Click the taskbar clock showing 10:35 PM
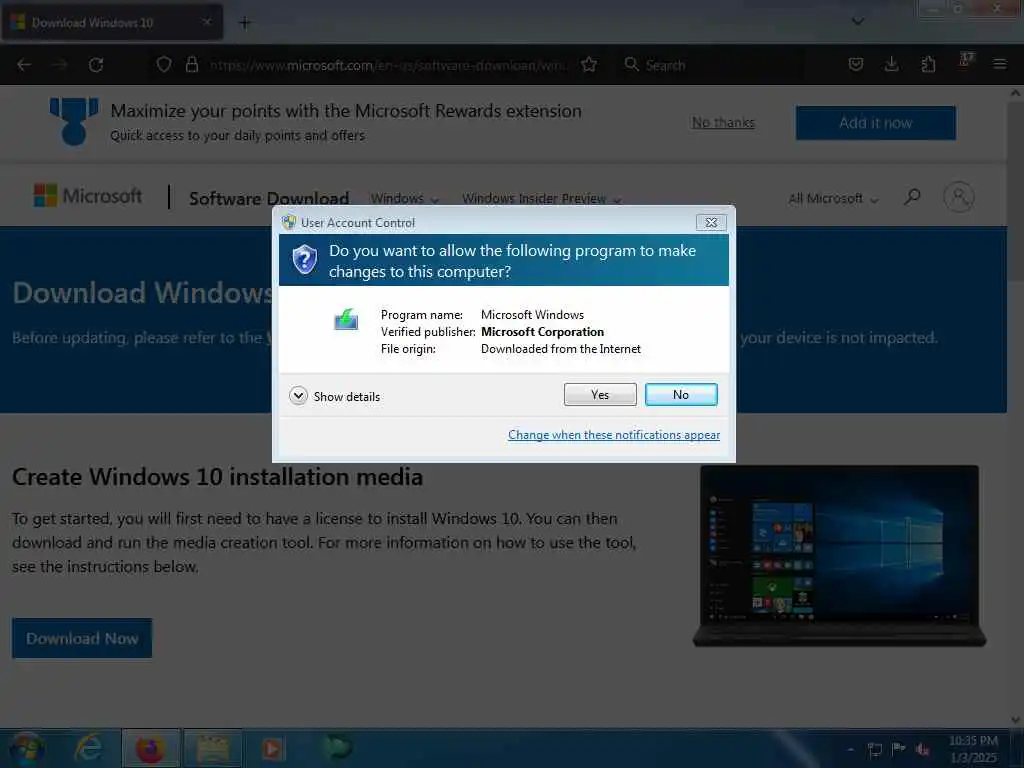1024x768 pixels. click(973, 749)
